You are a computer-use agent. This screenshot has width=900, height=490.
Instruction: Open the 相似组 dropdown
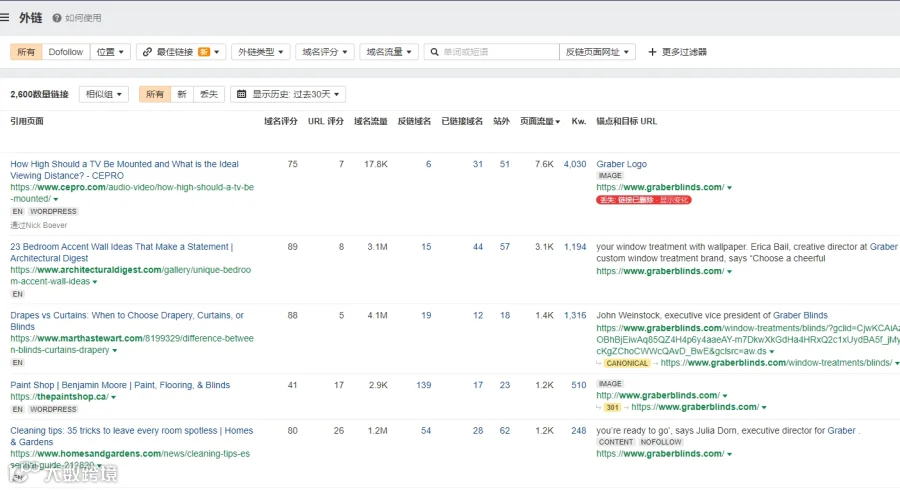click(104, 94)
